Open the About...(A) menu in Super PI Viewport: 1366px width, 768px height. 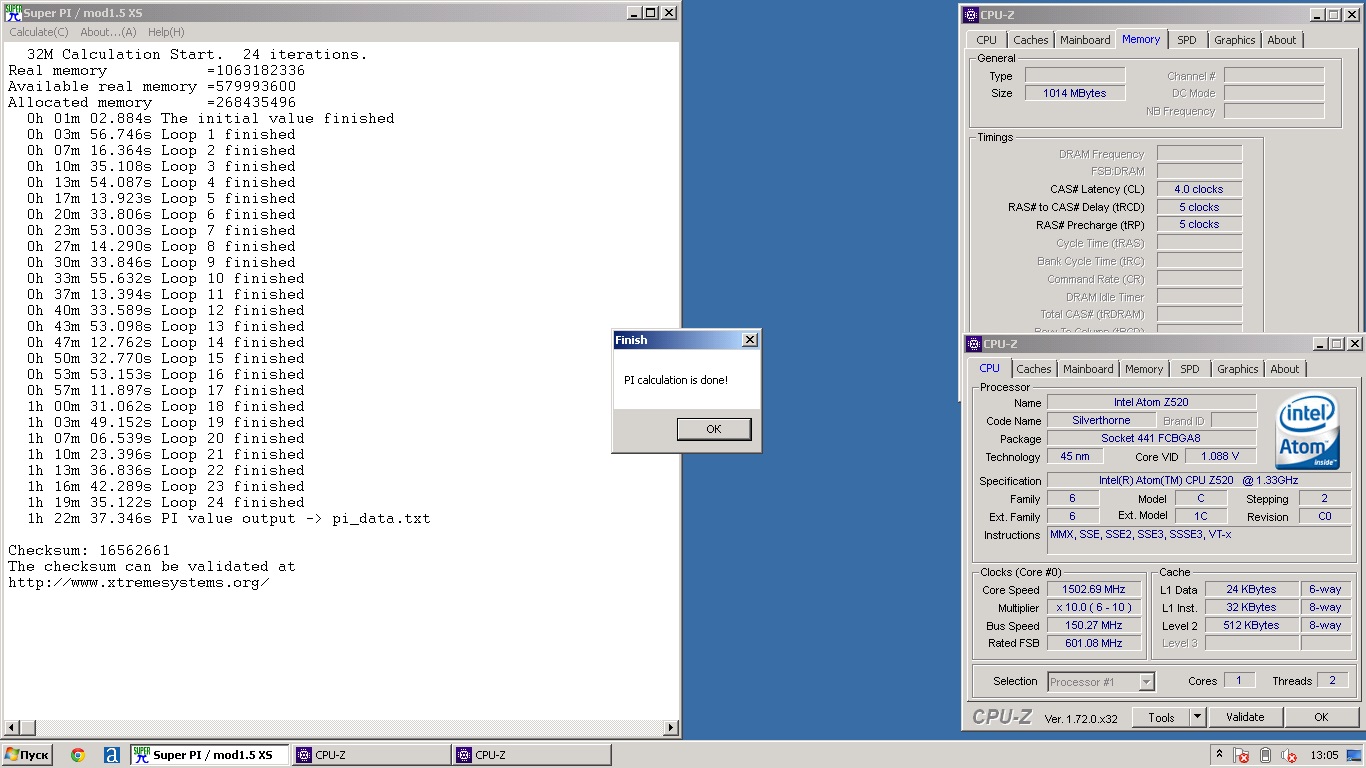(109, 32)
